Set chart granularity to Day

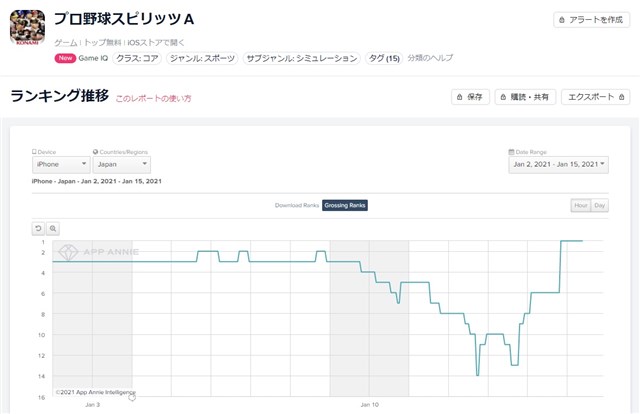(600, 205)
